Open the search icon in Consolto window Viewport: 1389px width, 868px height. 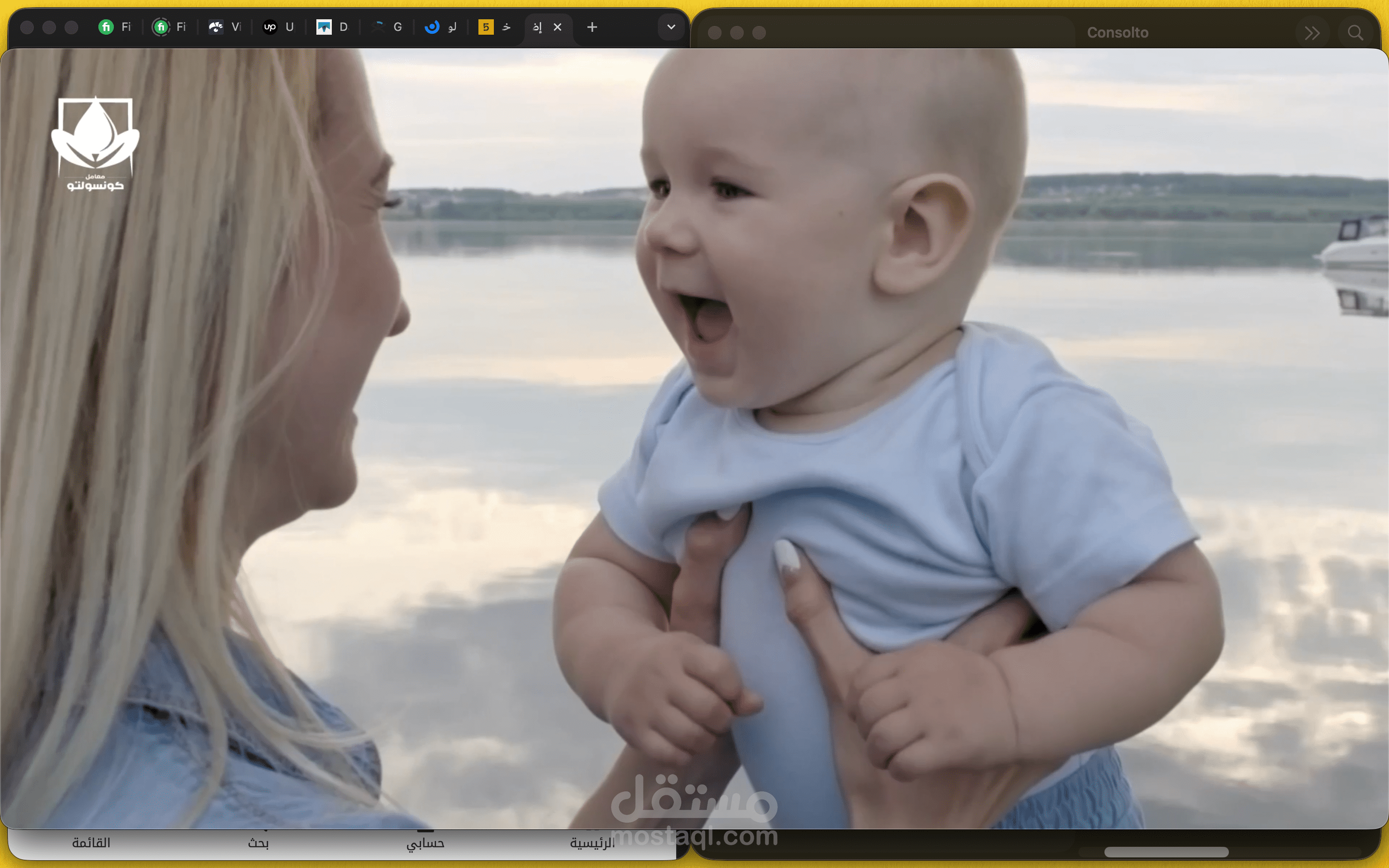click(x=1356, y=33)
